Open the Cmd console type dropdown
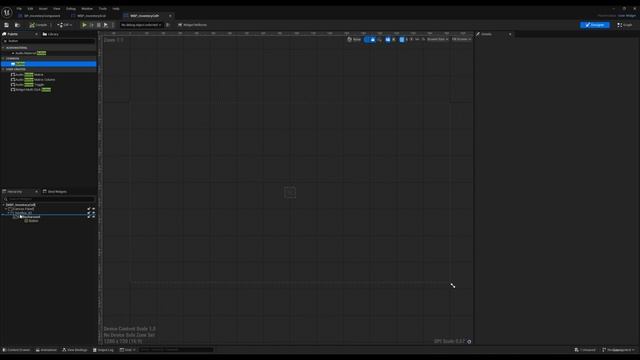Image resolution: width=640 pixels, height=360 pixels. [x=128, y=350]
